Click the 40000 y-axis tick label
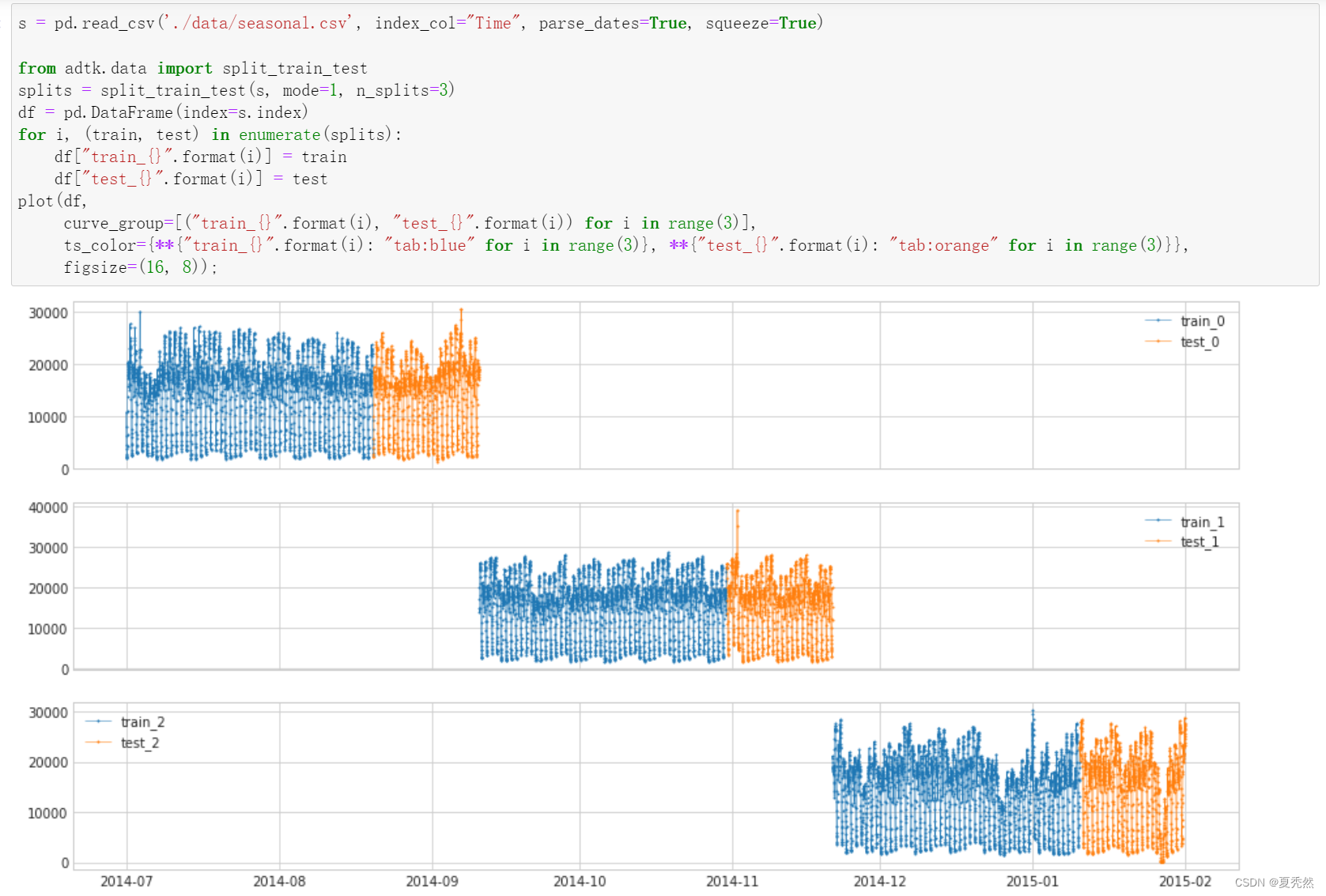 coord(48,508)
